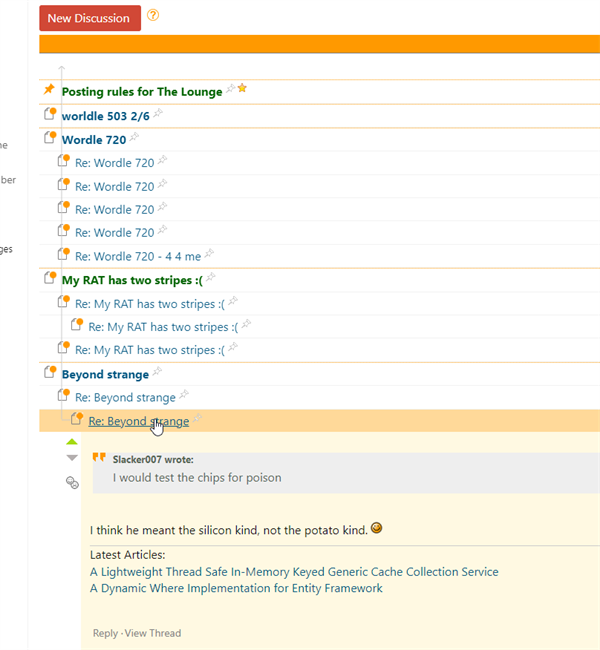Open the bold My RAT has two stripes :( thread
Image resolution: width=600 pixels, height=650 pixels.
[132, 281]
